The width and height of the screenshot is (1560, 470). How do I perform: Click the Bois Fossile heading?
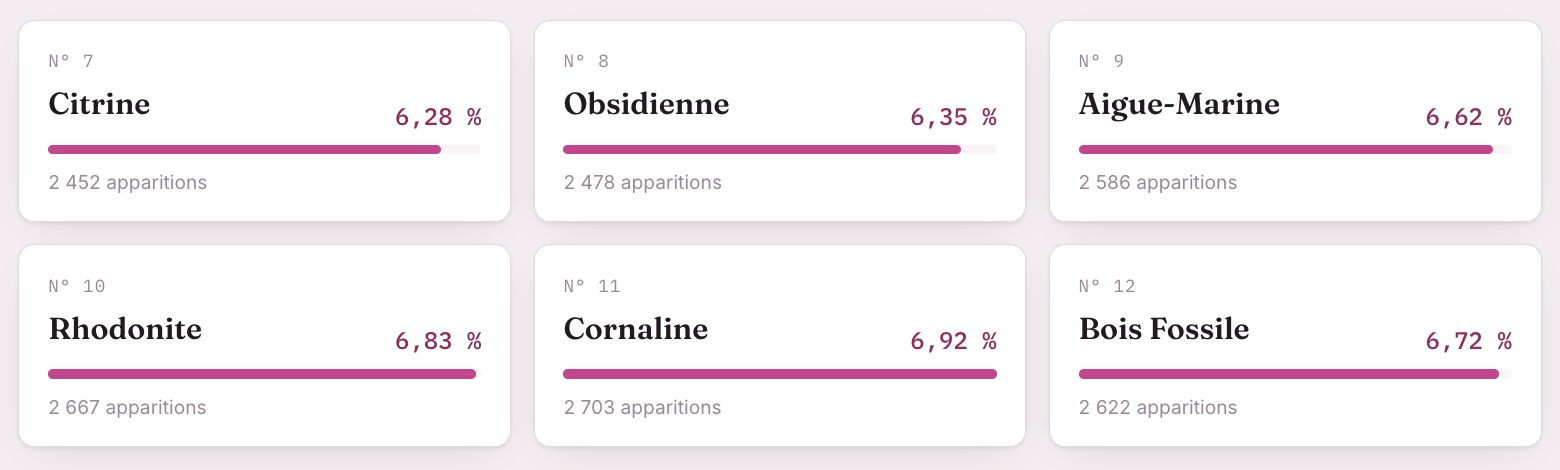(1164, 329)
